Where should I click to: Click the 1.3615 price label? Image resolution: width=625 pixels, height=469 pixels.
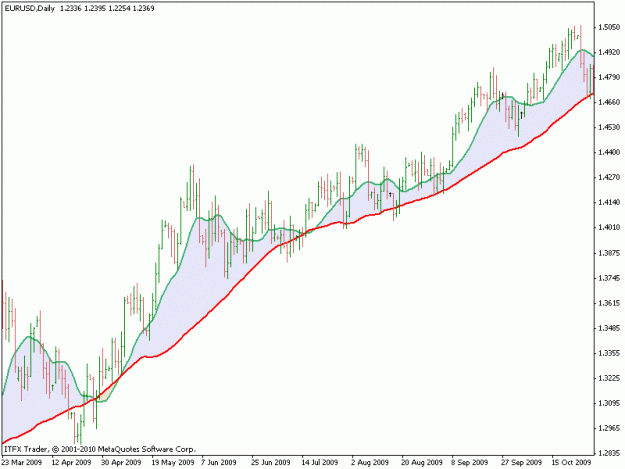(609, 303)
